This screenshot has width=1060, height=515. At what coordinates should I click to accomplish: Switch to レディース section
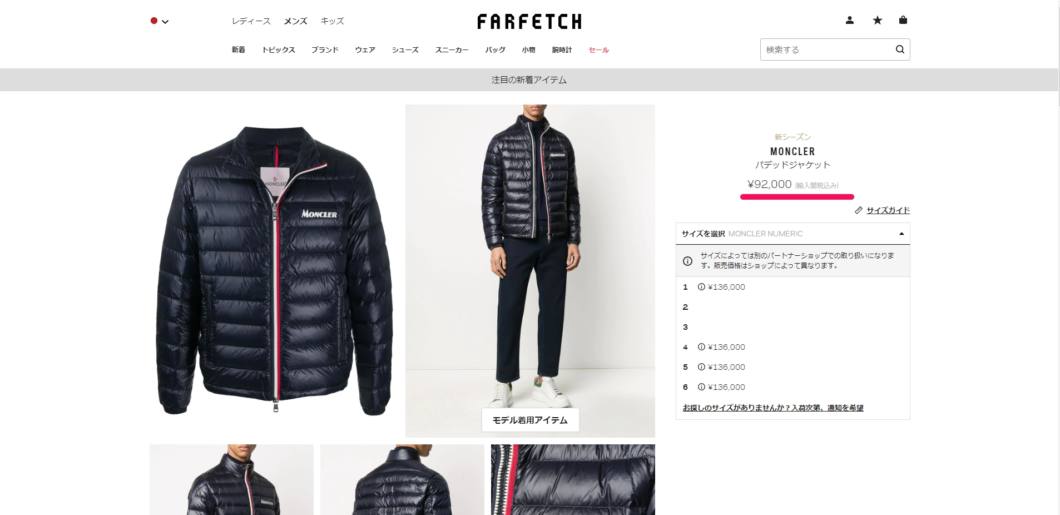pyautogui.click(x=251, y=21)
